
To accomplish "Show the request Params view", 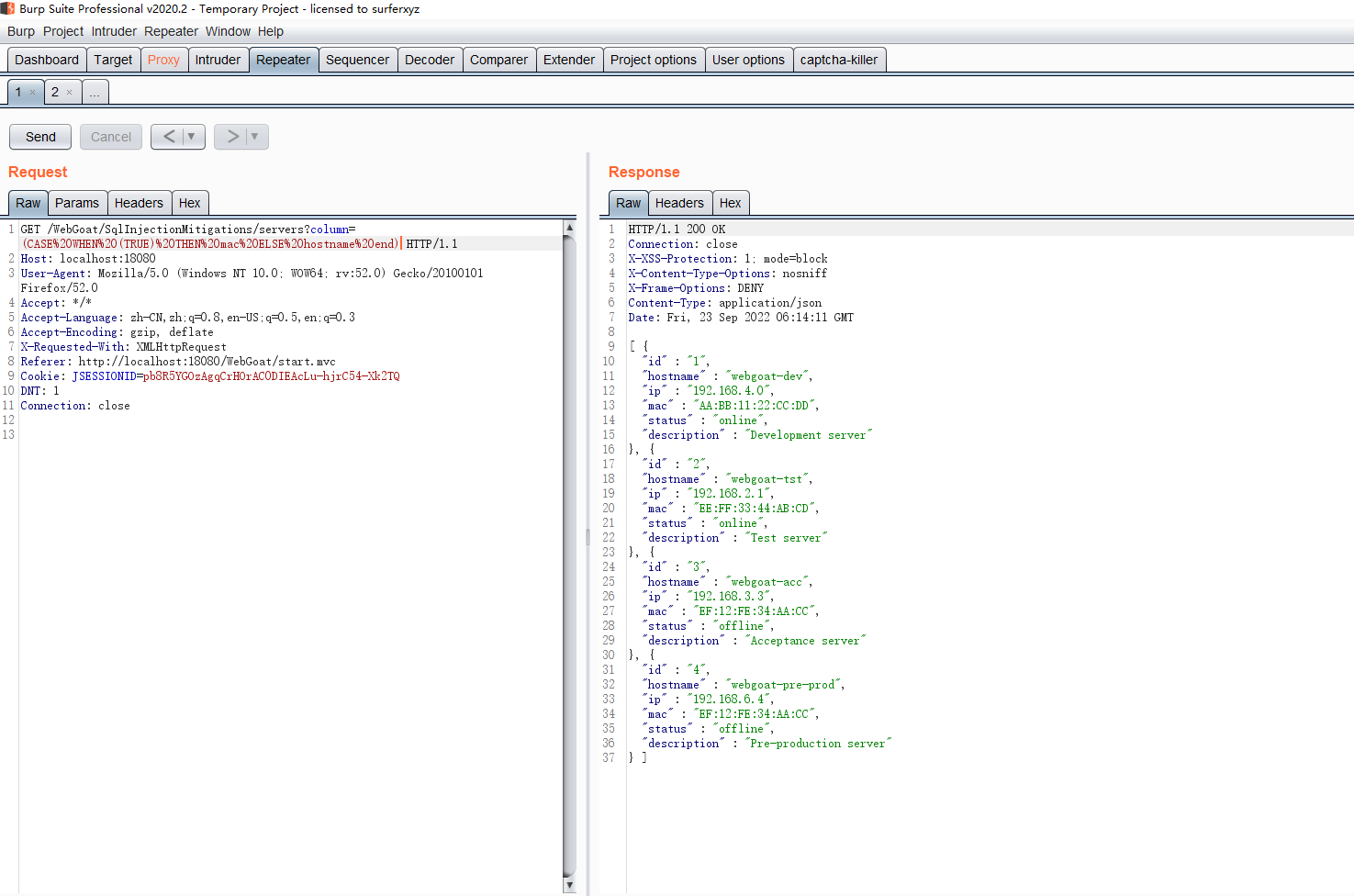I will tap(77, 203).
